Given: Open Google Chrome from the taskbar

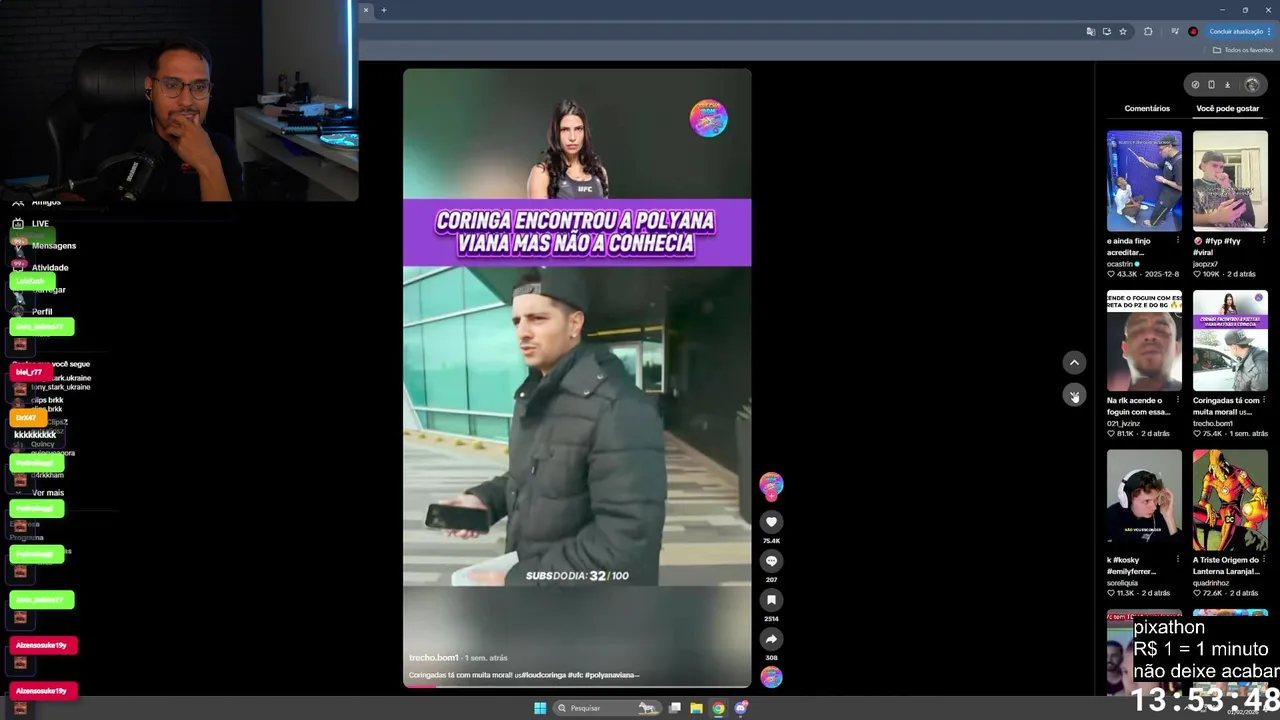Looking at the screenshot, I should point(718,708).
